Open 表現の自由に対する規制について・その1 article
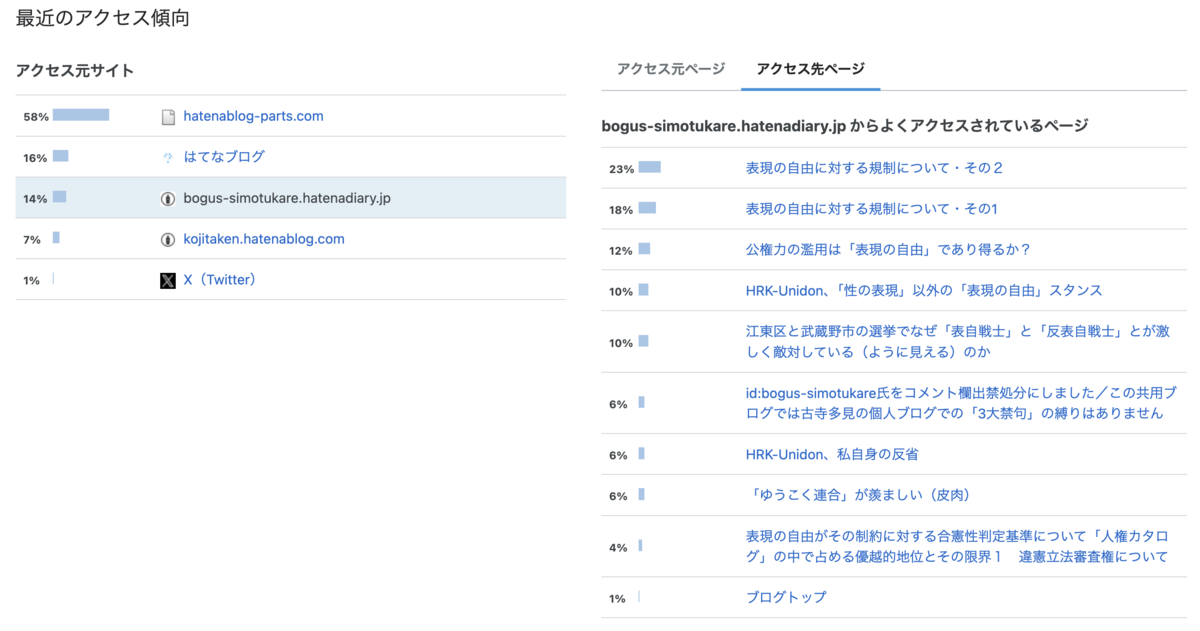This screenshot has height=631, width=1200. 872,209
